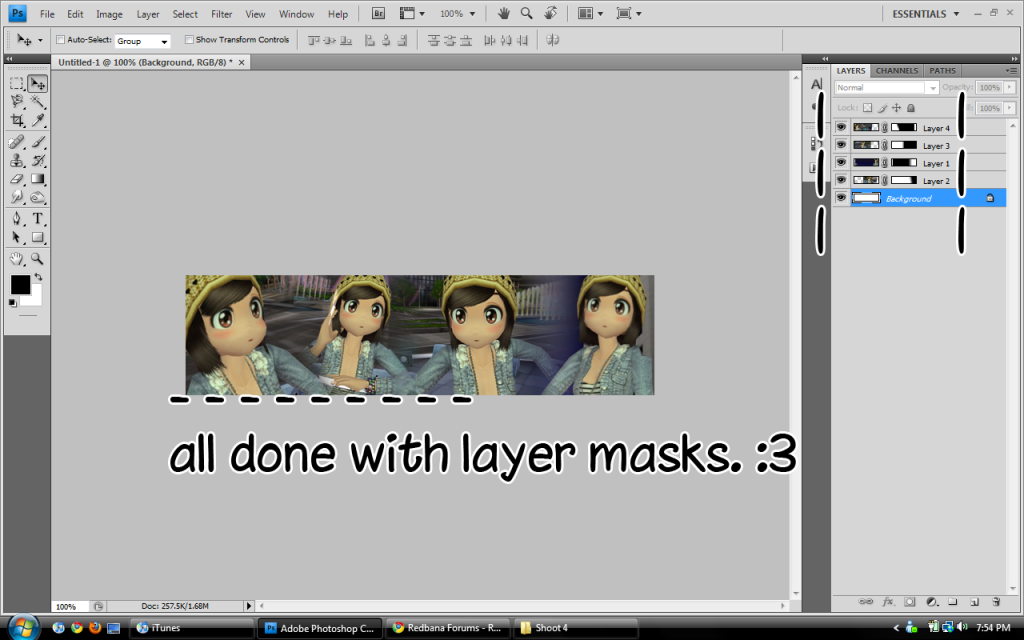The image size is (1024, 640).
Task: Hide Layer 3 with its eye icon
Action: (841, 145)
